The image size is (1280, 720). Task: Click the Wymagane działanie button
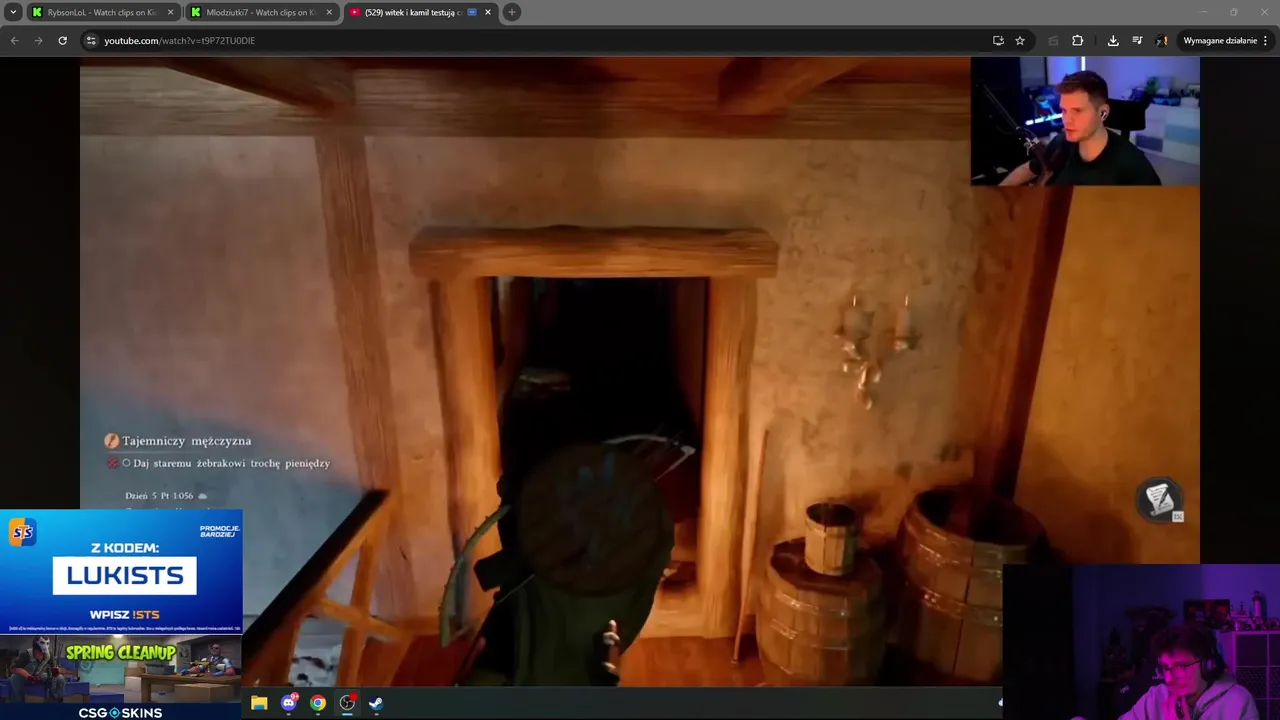[x=1226, y=40]
